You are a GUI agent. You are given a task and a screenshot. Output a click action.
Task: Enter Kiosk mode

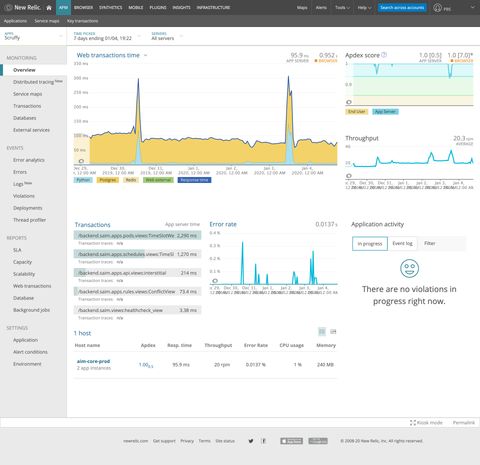426,422
